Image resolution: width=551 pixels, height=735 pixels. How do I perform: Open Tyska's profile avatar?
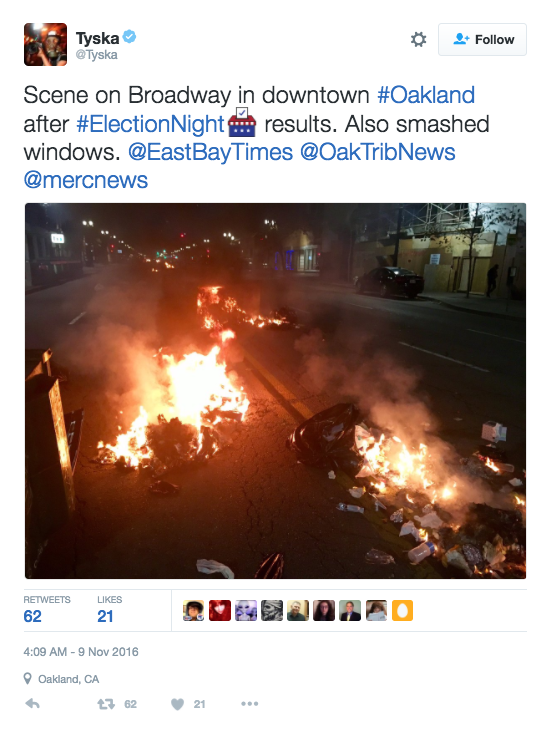point(45,45)
